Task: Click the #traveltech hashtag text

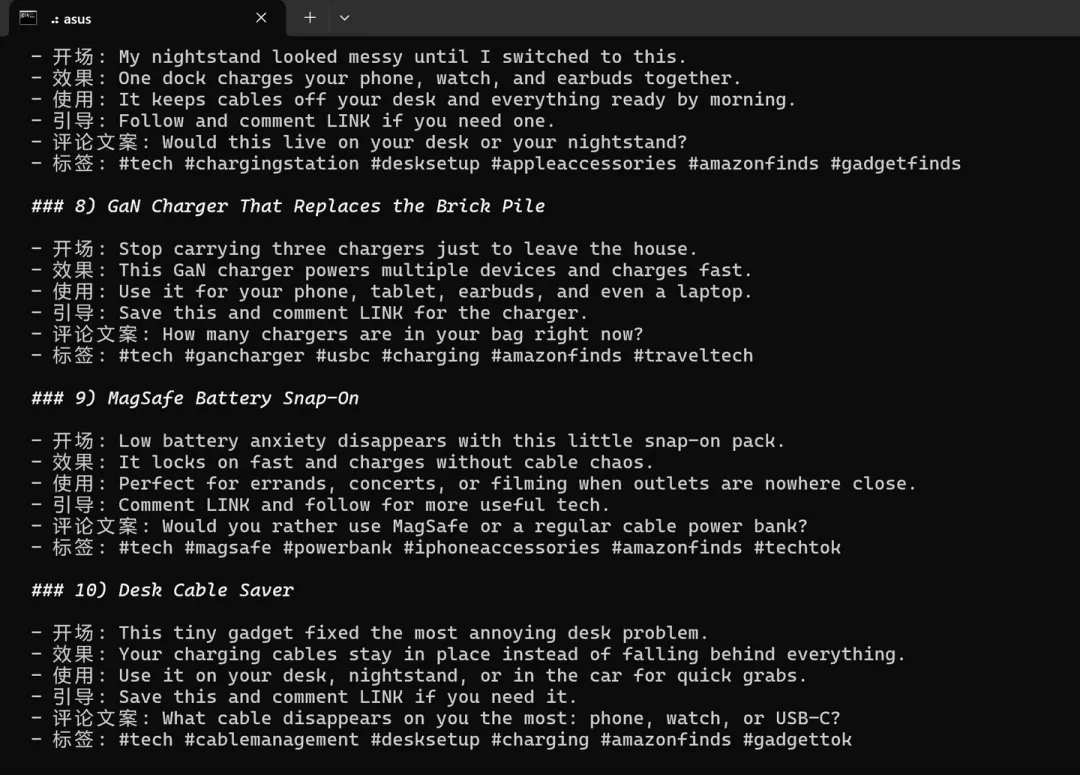Action: 693,356
